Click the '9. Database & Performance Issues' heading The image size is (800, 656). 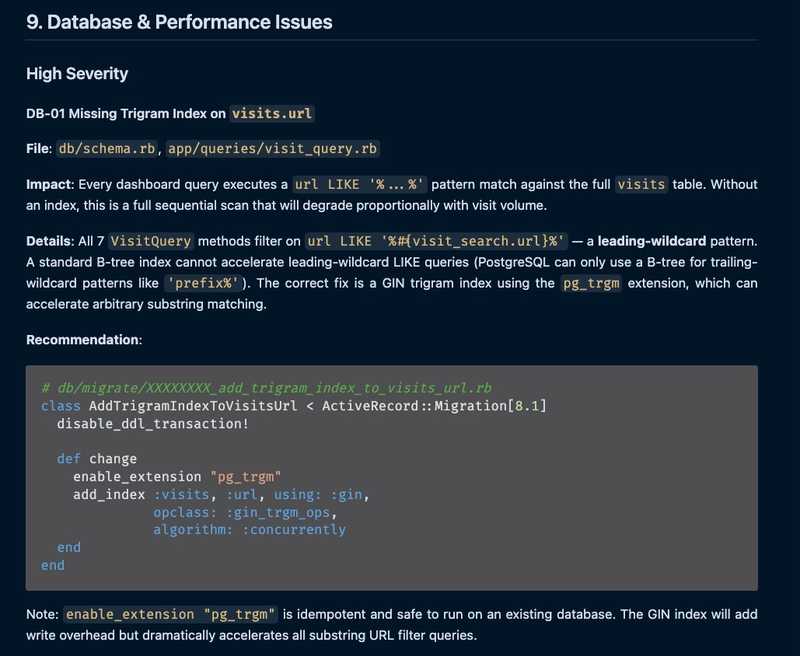(179, 22)
